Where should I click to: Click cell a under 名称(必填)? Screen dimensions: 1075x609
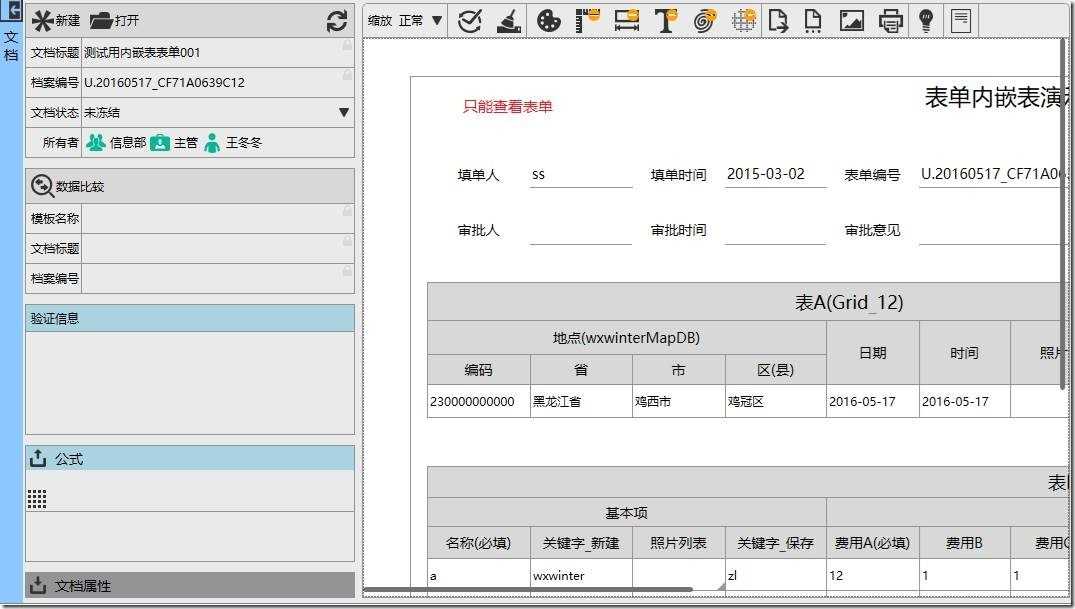click(479, 575)
